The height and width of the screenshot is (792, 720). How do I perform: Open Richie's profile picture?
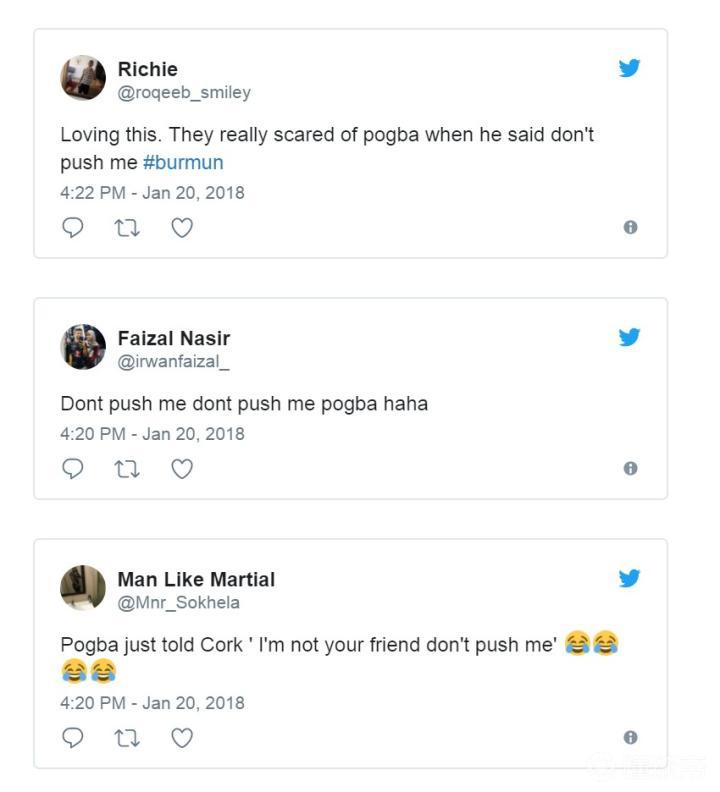[83, 78]
